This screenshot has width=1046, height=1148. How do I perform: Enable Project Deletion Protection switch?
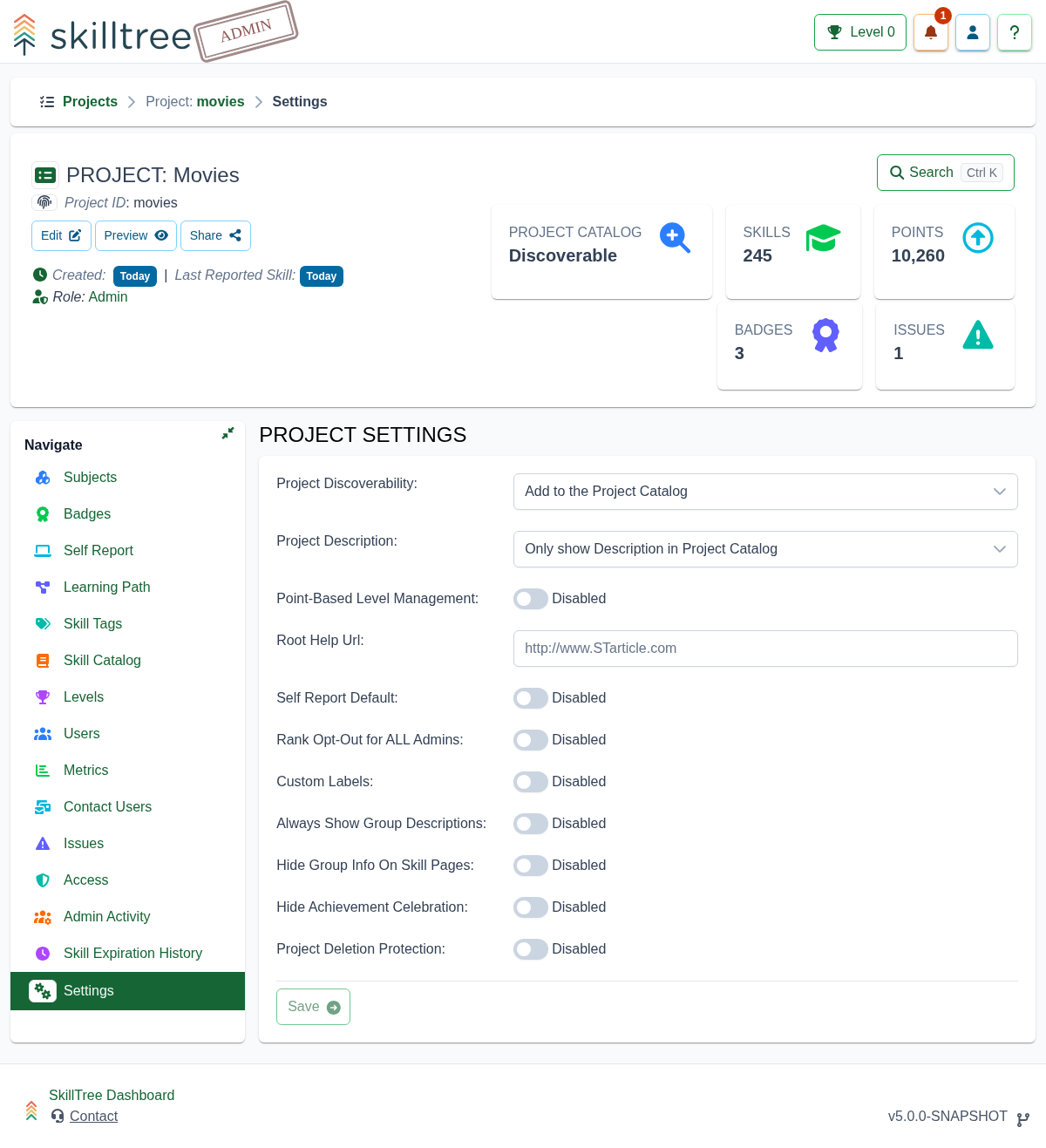531,949
